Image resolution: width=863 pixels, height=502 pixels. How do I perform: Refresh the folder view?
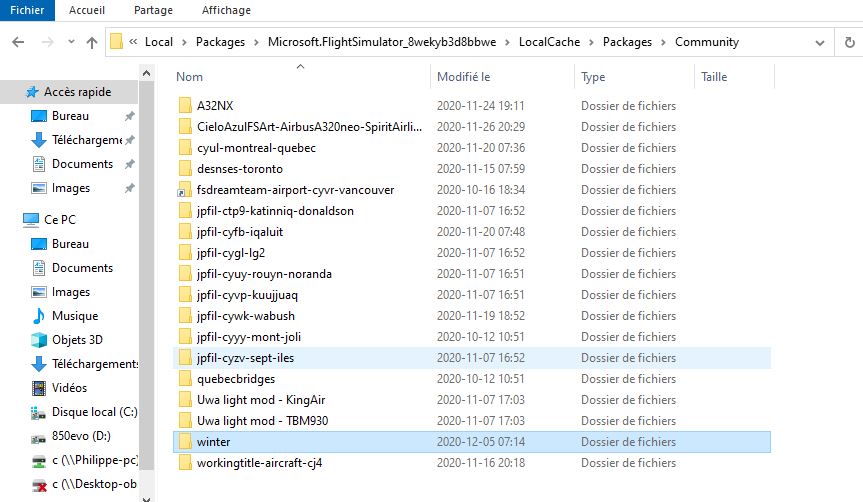(x=849, y=42)
